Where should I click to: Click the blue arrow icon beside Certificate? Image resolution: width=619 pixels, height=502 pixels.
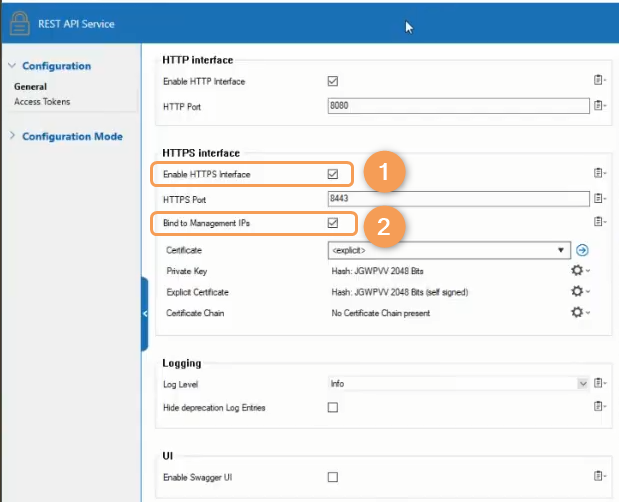(582, 250)
